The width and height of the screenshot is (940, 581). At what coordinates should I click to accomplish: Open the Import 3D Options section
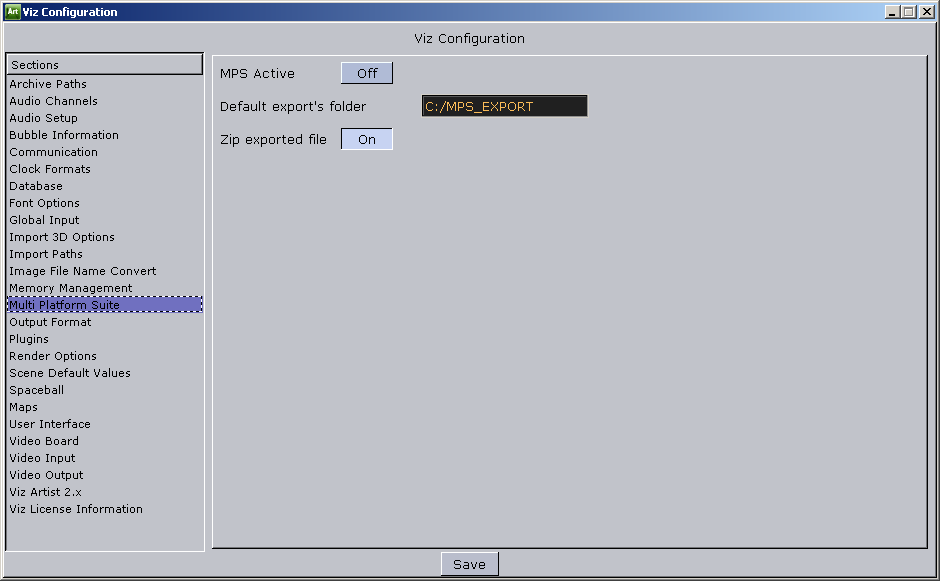(x=60, y=237)
